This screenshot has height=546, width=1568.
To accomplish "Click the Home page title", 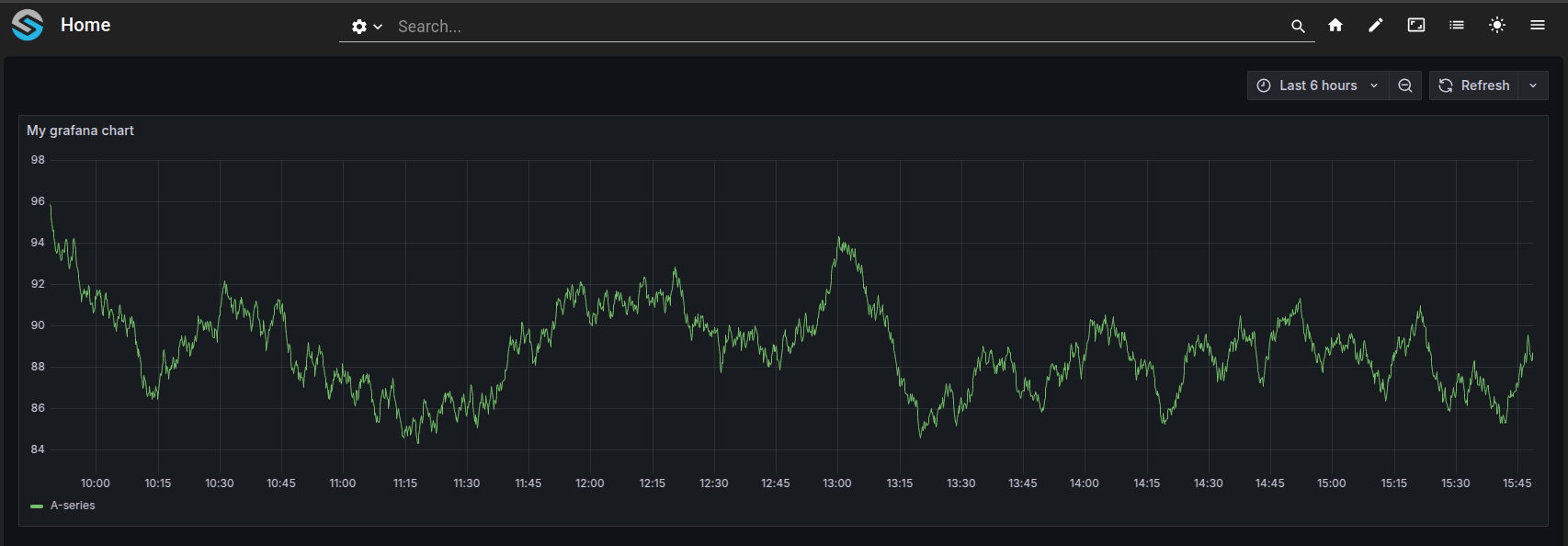I will [x=85, y=25].
